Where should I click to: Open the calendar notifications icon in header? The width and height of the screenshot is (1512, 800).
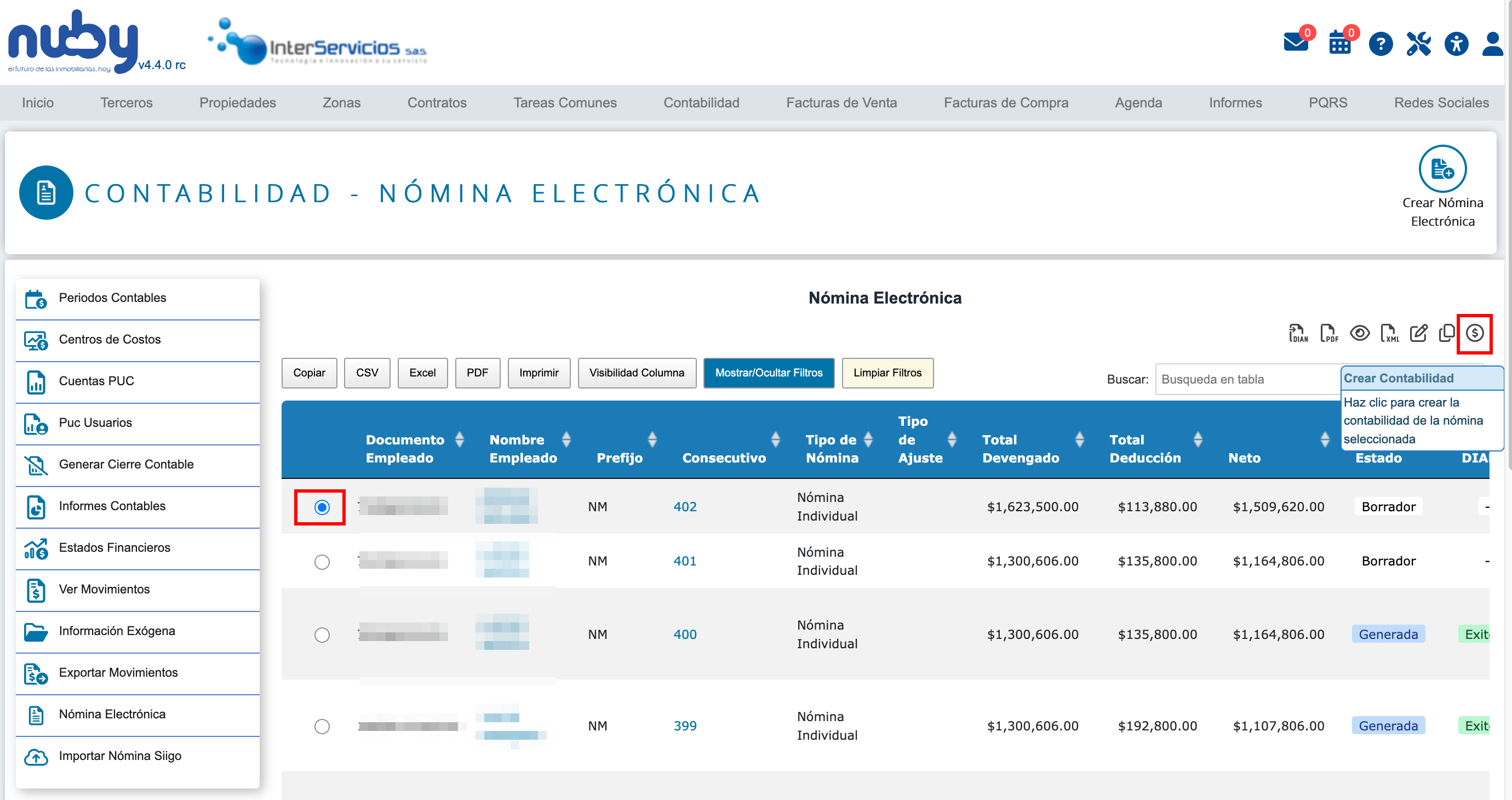pos(1339,43)
